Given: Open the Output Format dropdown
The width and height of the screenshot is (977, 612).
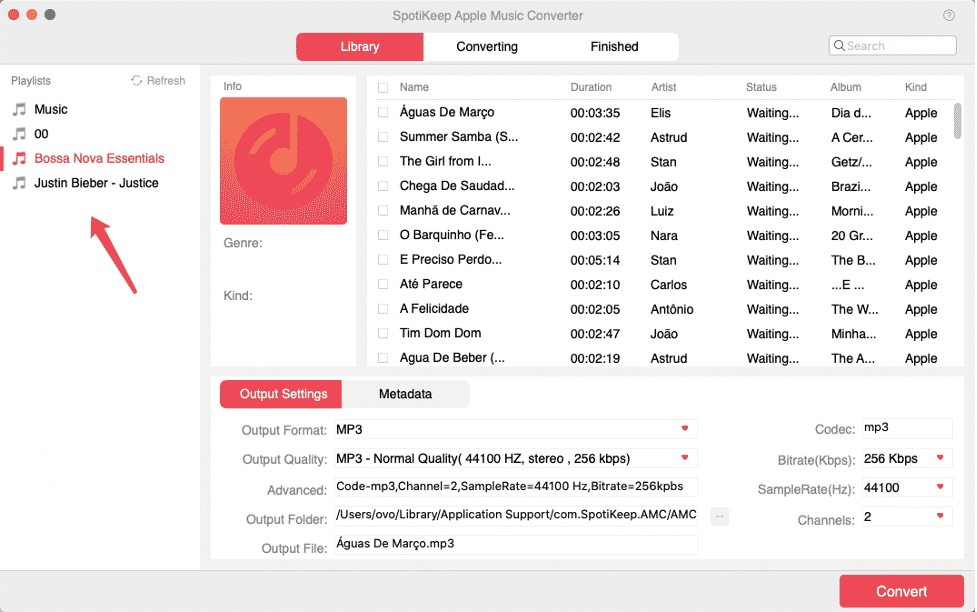Looking at the screenshot, I should [x=683, y=428].
